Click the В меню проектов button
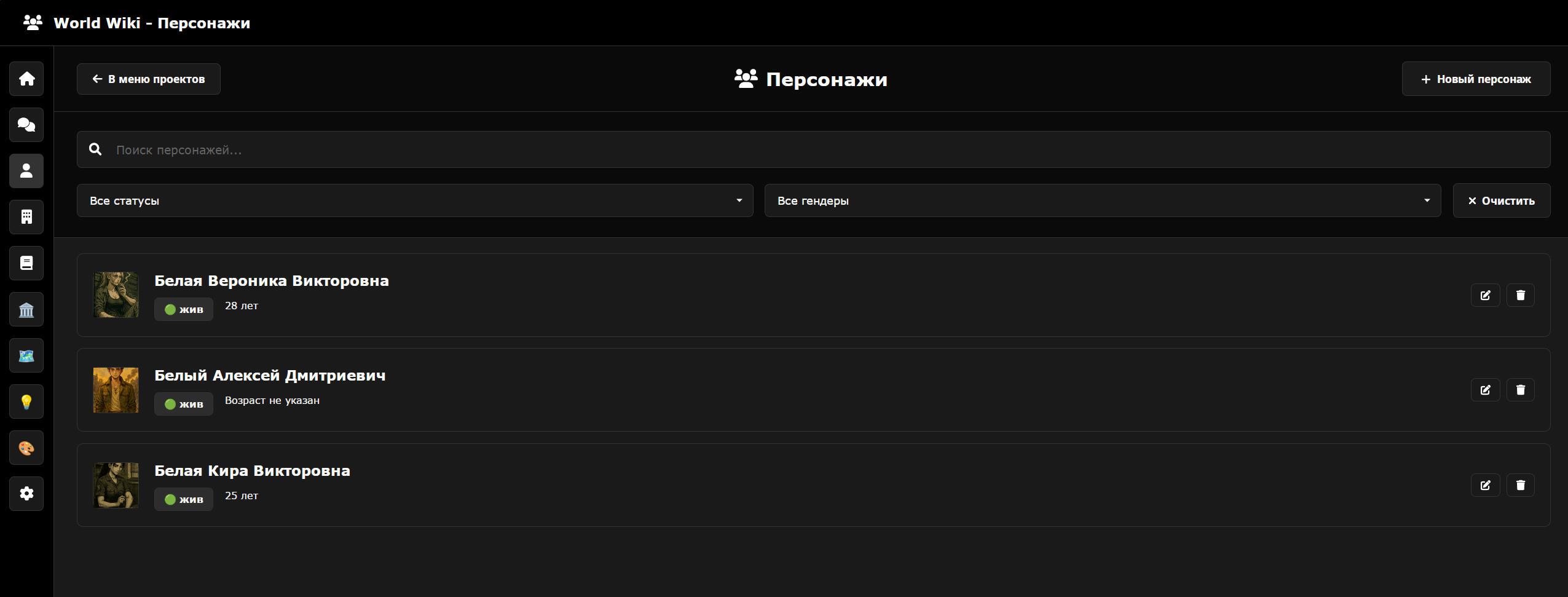Viewport: 1568px width, 597px height. pos(148,79)
